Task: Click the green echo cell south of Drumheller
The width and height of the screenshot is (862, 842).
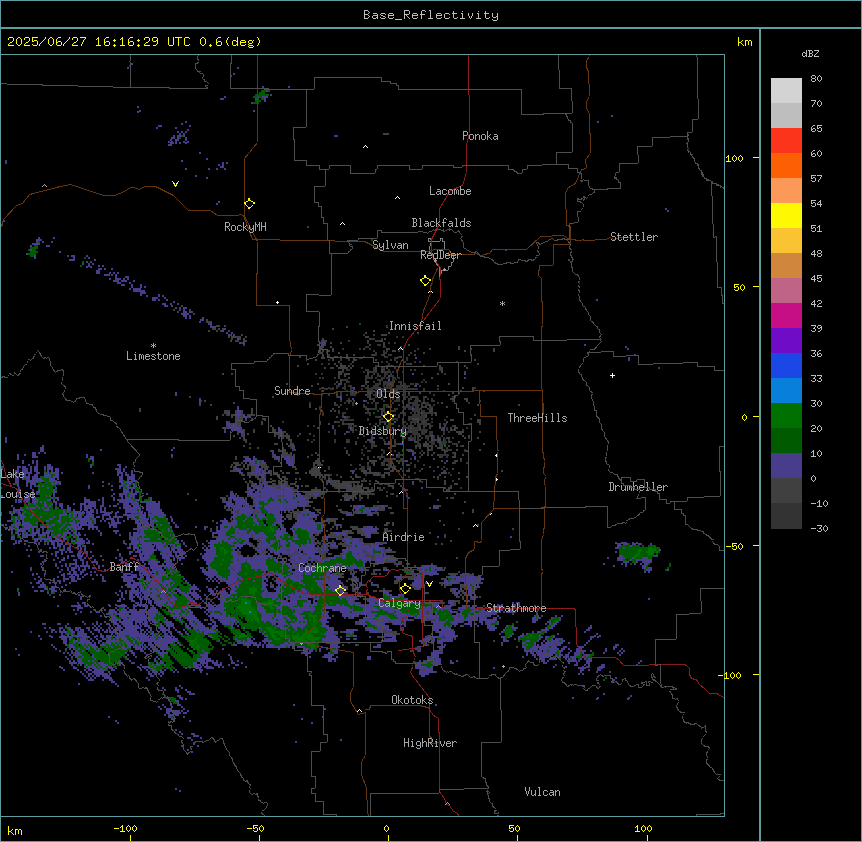Action: [638, 553]
